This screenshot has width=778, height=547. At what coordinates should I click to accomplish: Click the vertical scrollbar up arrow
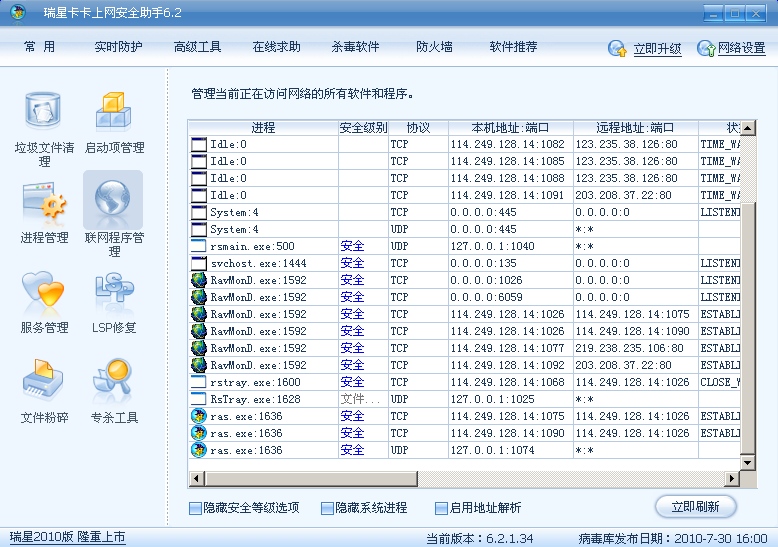[748, 128]
